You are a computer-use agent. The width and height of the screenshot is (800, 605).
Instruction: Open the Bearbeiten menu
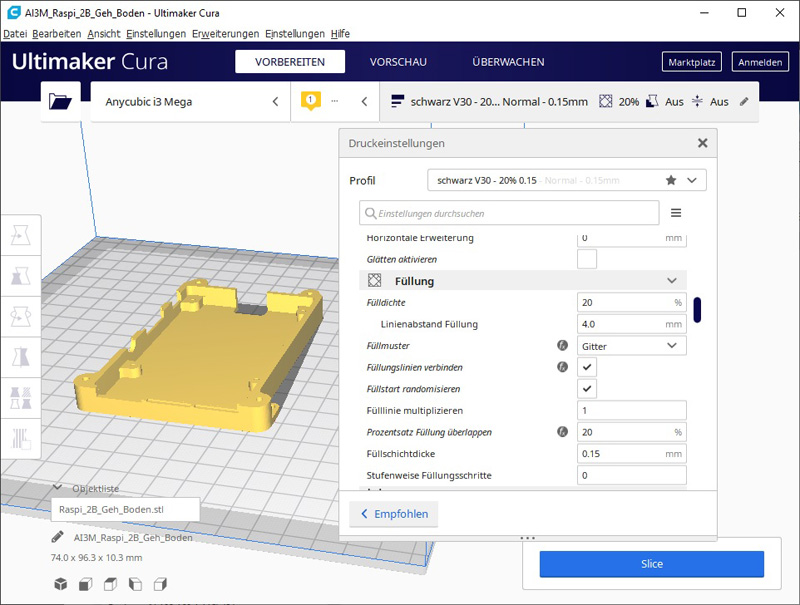click(x=57, y=34)
